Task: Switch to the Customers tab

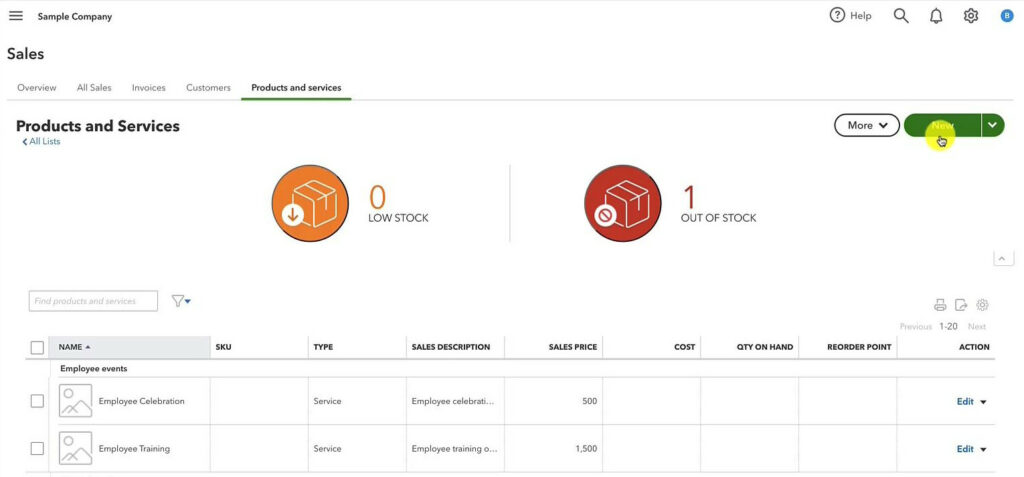Action: 208,88
